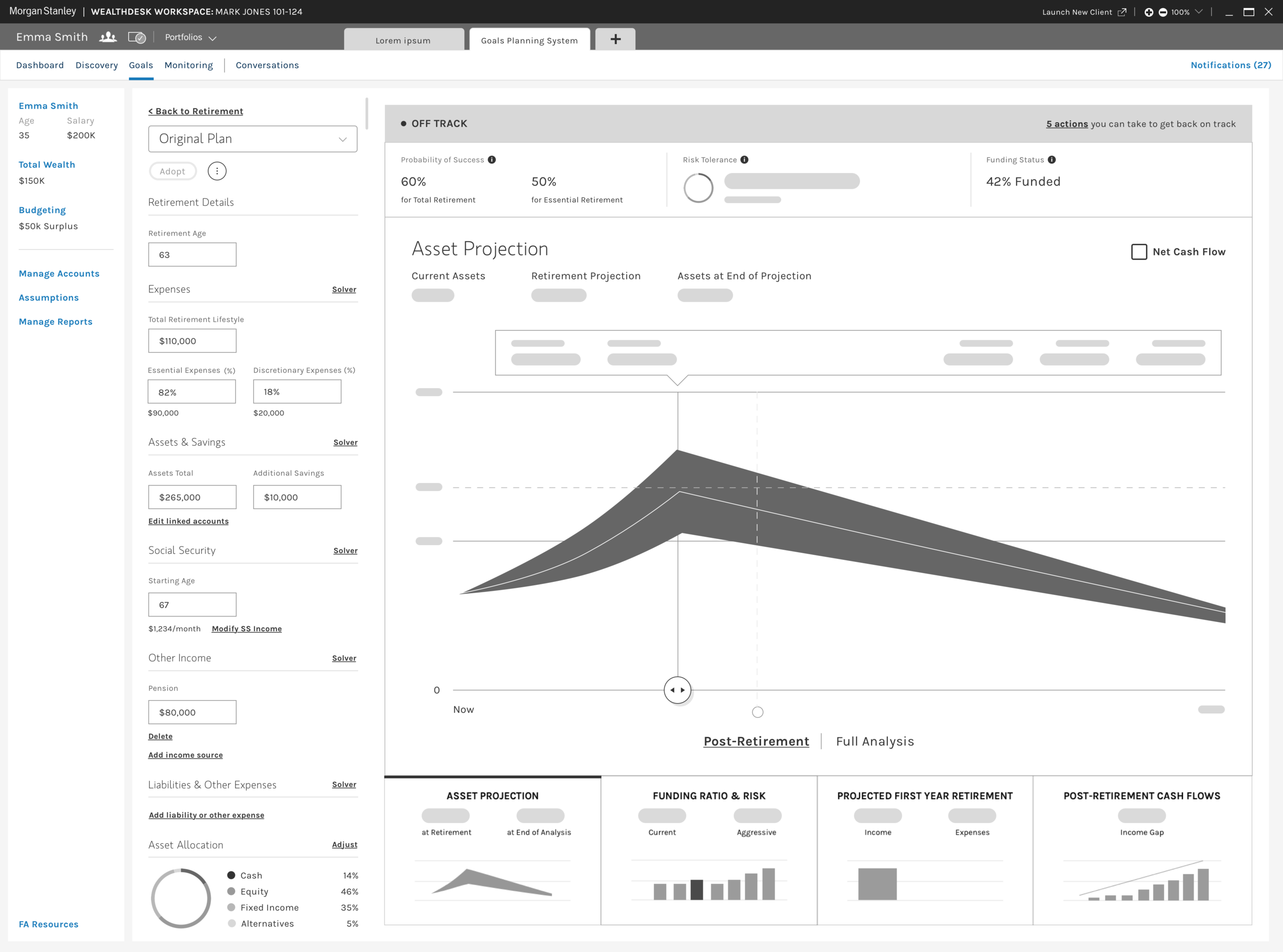Click the Risk Tolerance info icon

(744, 160)
